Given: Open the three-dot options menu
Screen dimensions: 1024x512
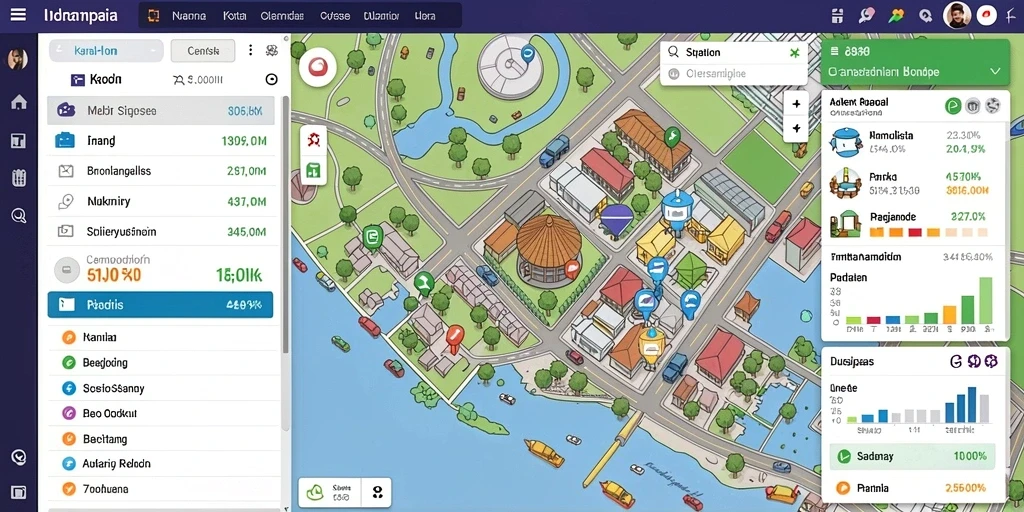Looking at the screenshot, I should [x=250, y=50].
